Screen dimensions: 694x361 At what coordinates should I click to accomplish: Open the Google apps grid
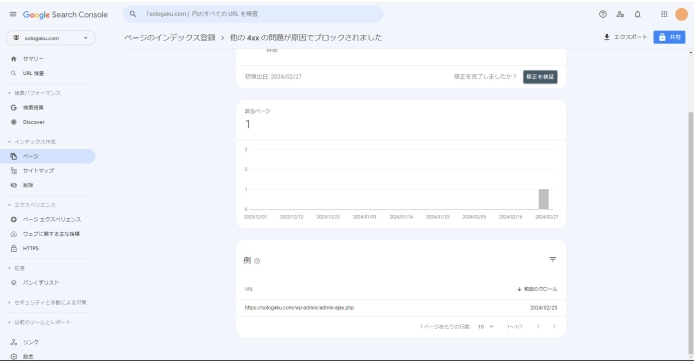coord(664,14)
